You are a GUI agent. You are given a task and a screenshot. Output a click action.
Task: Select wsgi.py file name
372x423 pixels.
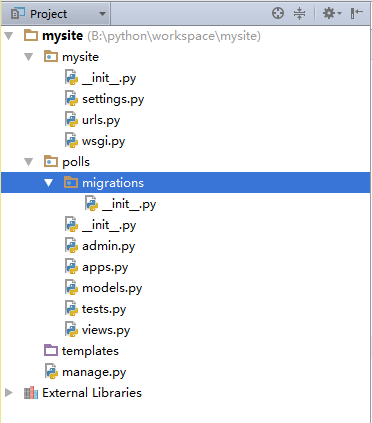coord(103,141)
